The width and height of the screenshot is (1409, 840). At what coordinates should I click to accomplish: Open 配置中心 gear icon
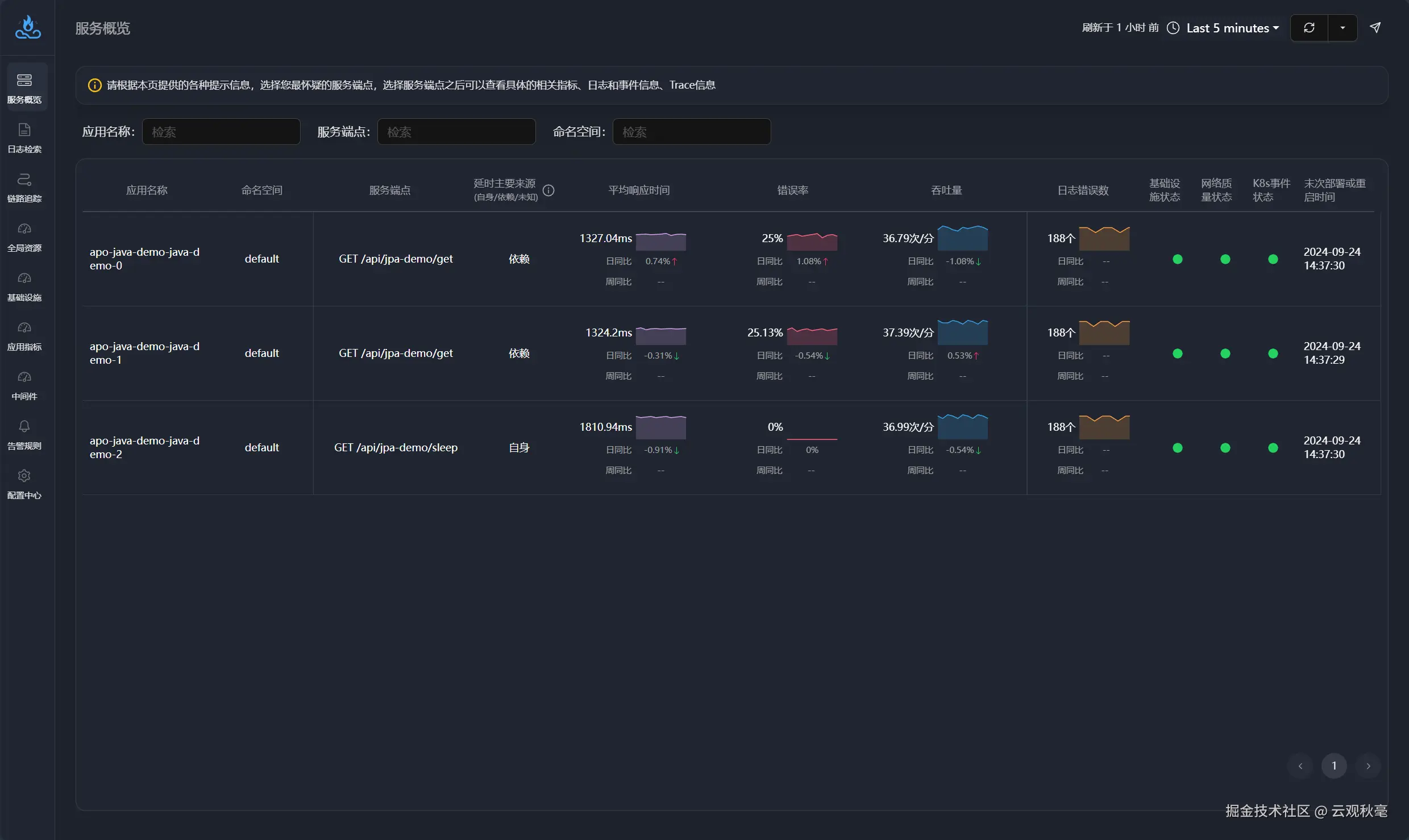click(x=24, y=476)
